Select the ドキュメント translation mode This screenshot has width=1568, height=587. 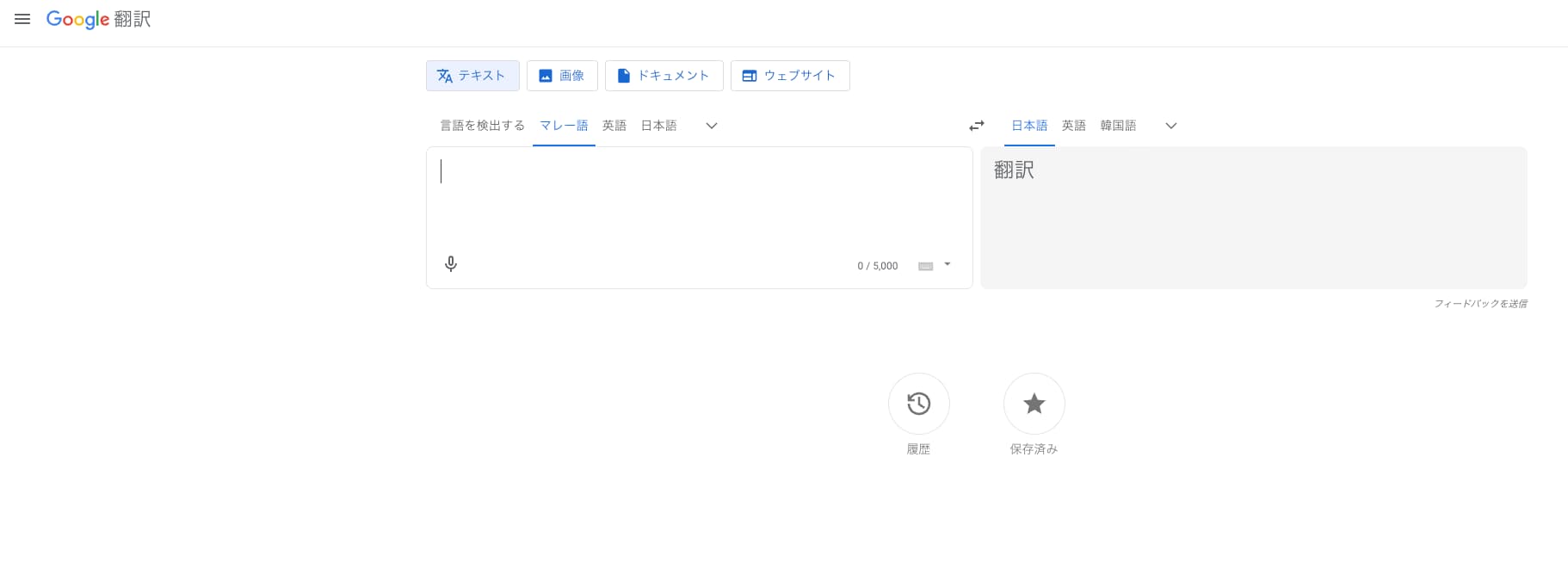point(664,76)
